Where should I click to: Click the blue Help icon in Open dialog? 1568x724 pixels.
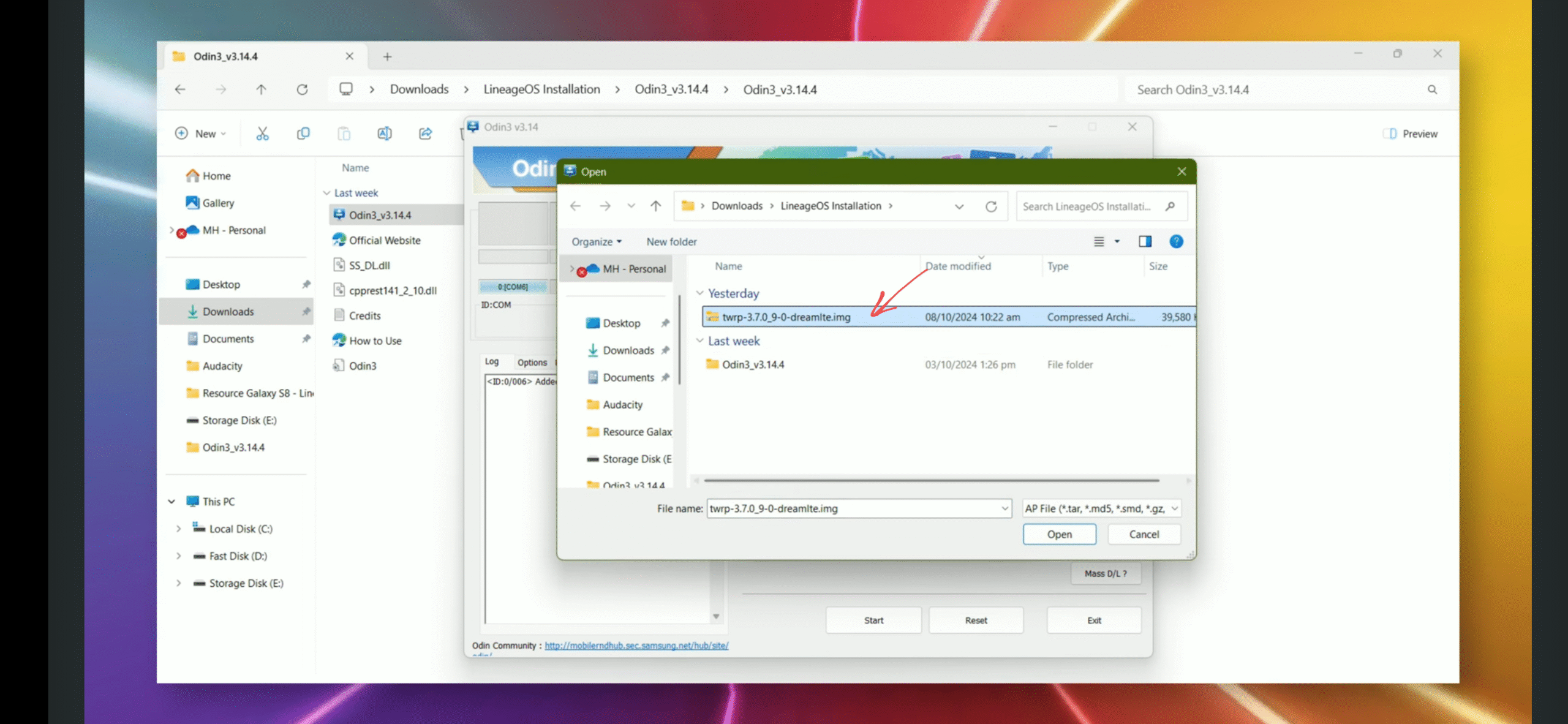(1175, 241)
